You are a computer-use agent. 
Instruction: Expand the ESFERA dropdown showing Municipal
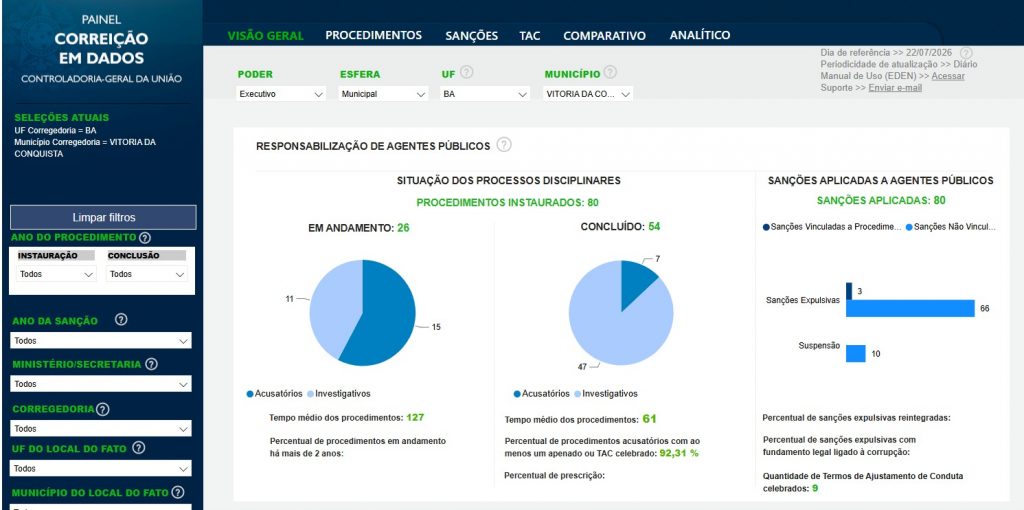[384, 94]
